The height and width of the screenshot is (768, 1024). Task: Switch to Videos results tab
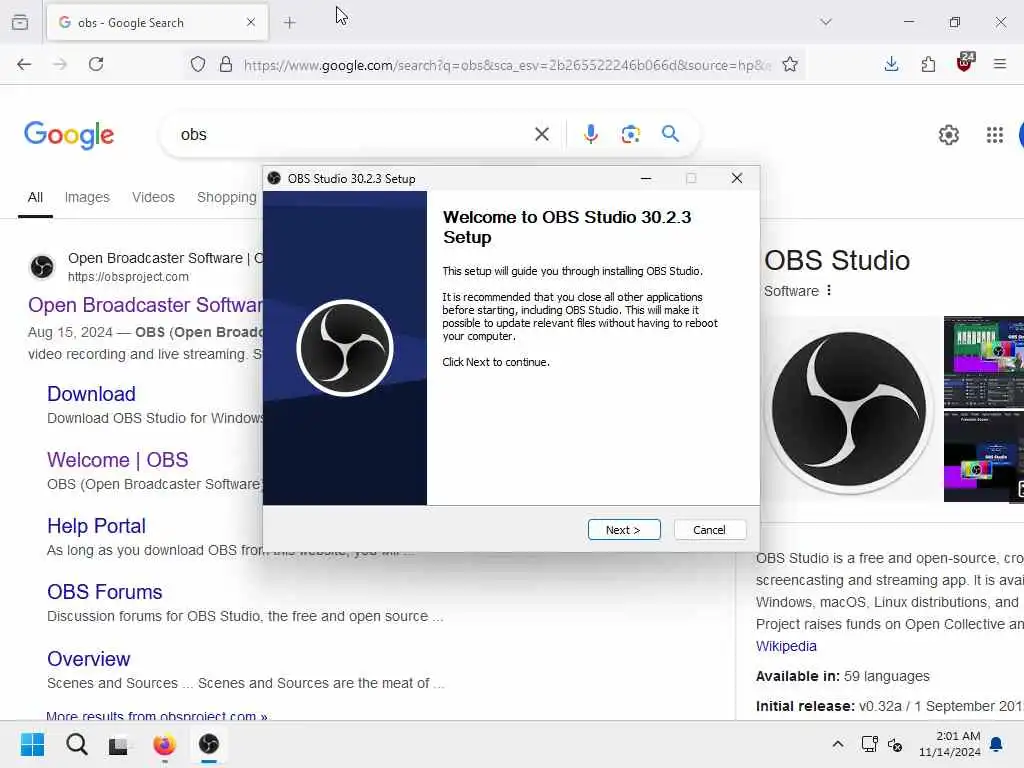[x=153, y=197]
